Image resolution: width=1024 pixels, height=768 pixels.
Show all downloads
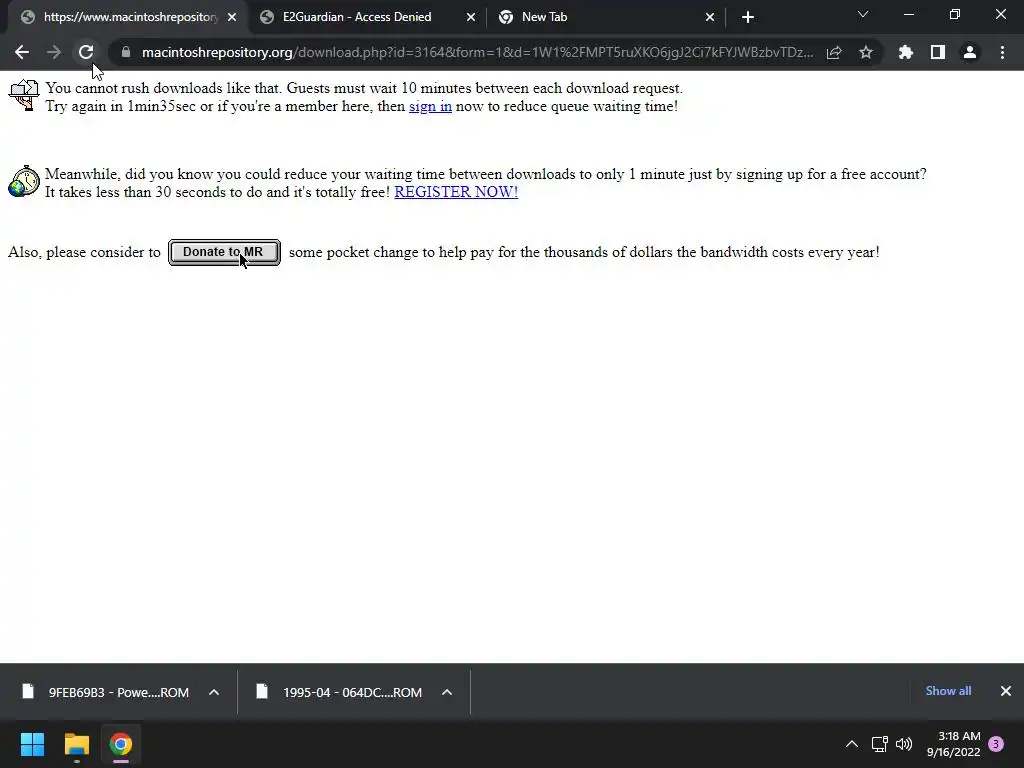point(948,691)
